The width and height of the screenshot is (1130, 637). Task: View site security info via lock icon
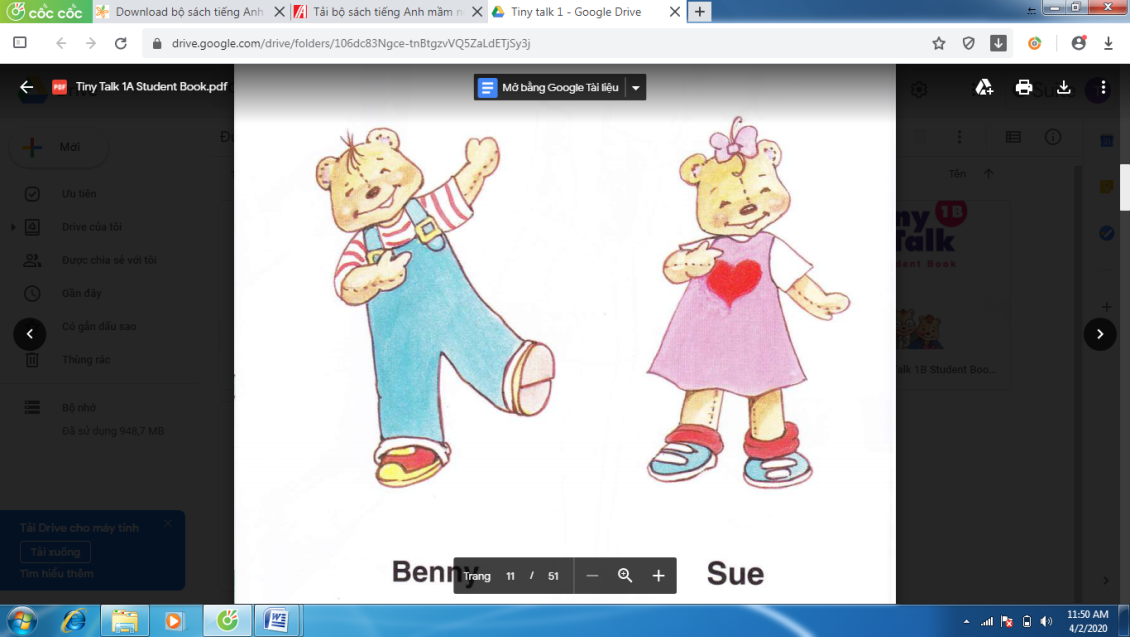point(157,43)
